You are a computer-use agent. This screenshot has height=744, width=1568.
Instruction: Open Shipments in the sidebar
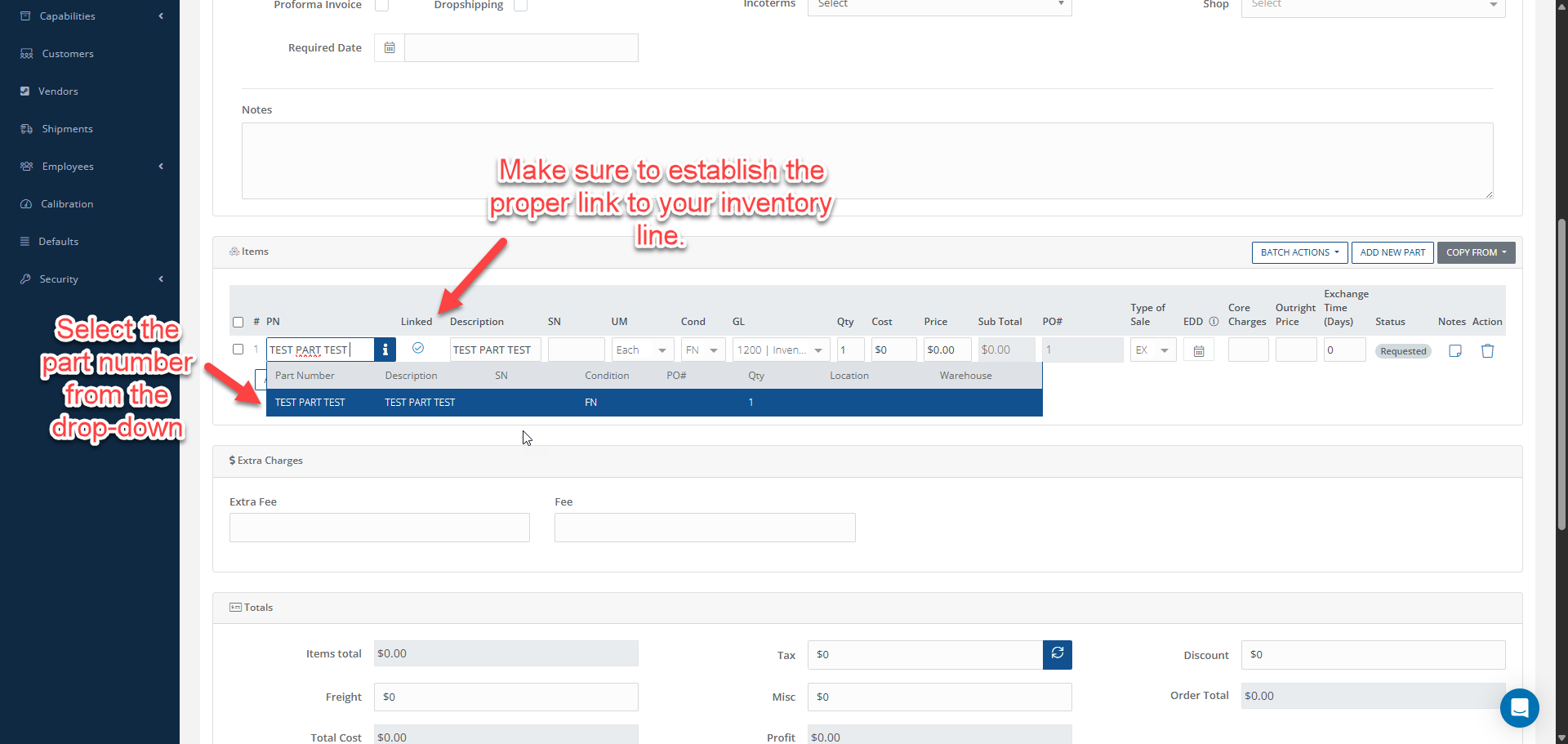pyautogui.click(x=67, y=129)
